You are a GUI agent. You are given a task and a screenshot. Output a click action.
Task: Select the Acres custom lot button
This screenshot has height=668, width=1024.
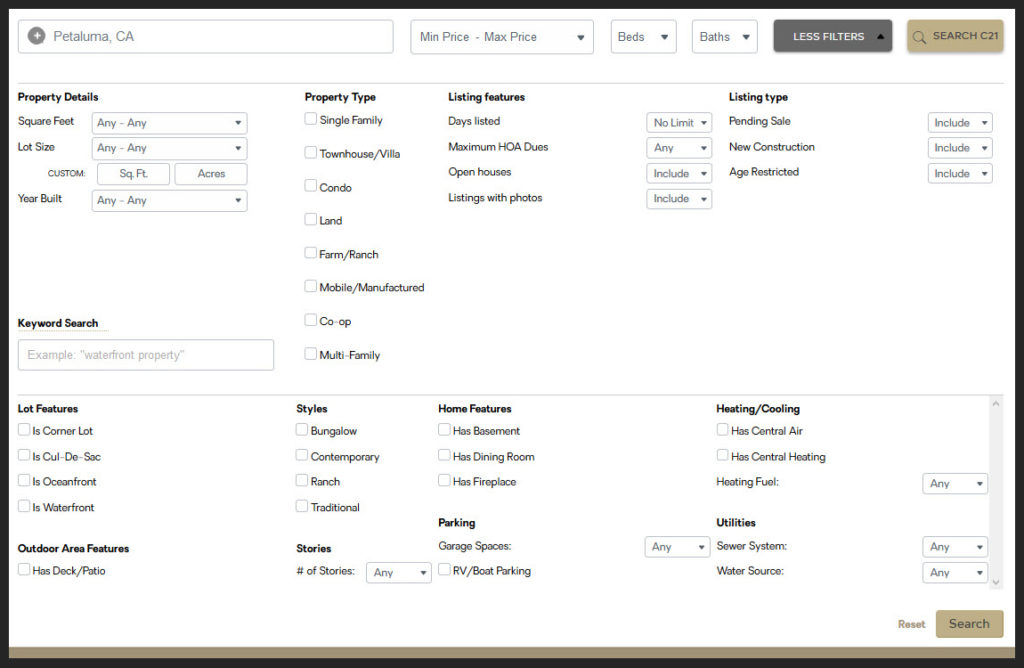coord(211,174)
